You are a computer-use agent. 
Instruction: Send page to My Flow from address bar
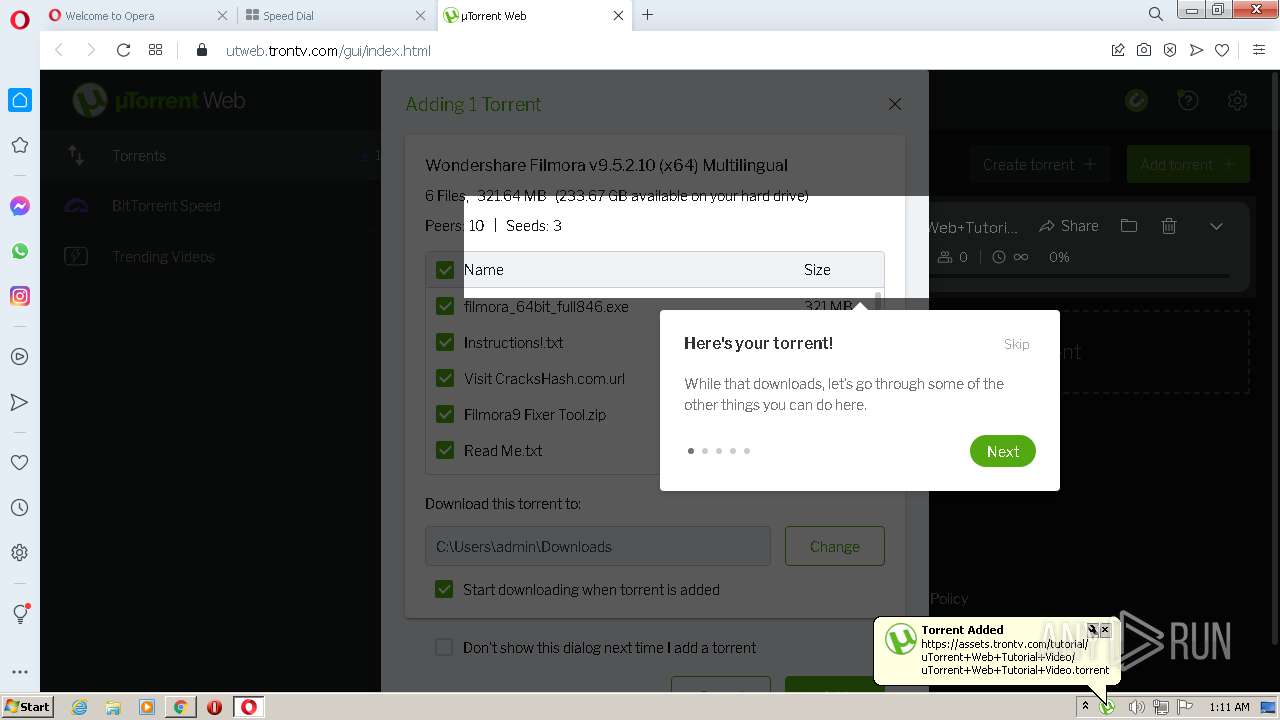coord(1196,50)
